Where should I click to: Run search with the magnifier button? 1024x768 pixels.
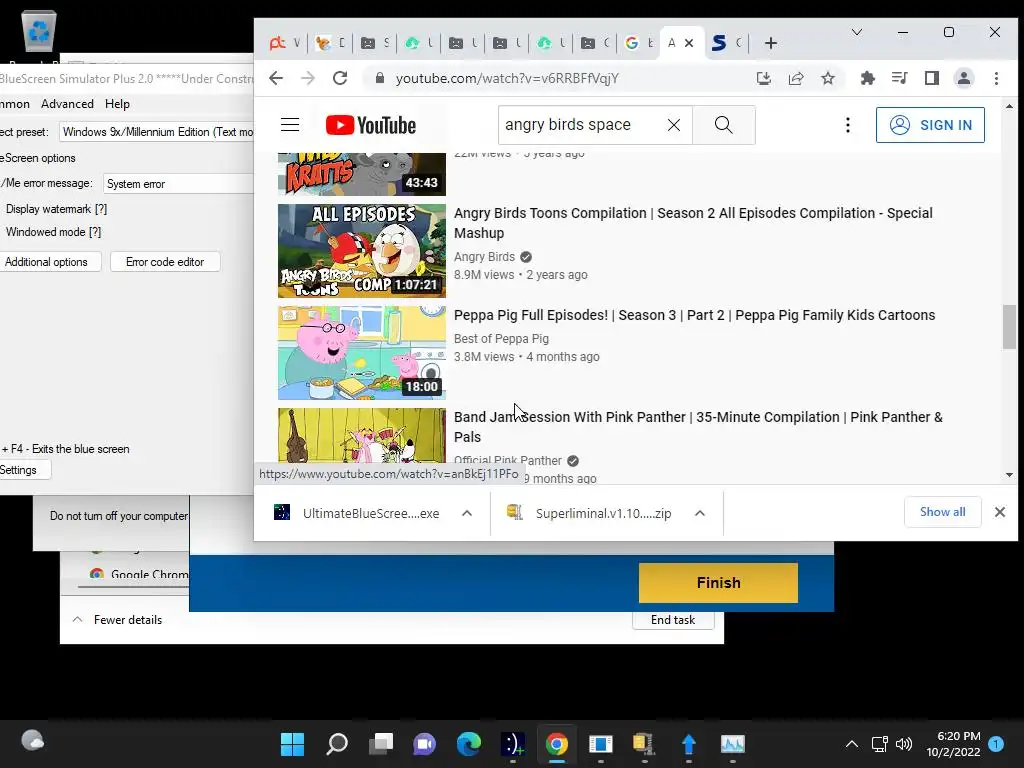tap(724, 125)
